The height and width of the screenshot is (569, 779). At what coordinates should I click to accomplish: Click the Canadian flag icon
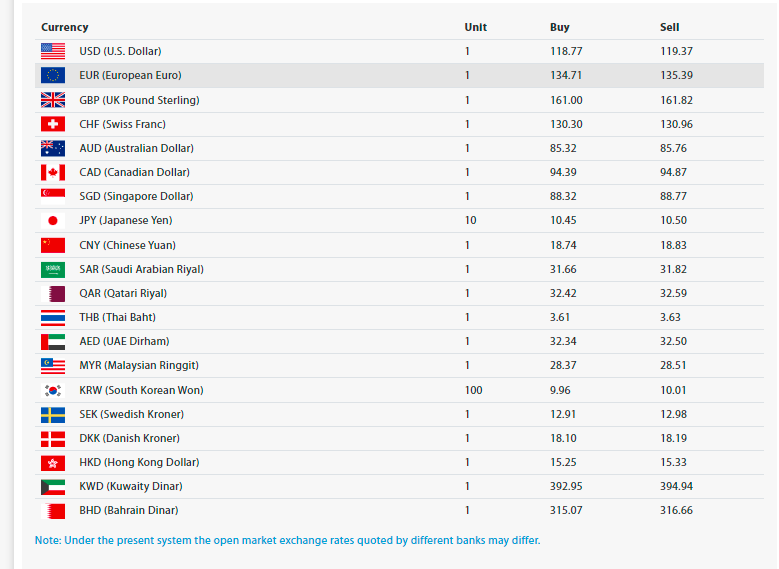53,172
